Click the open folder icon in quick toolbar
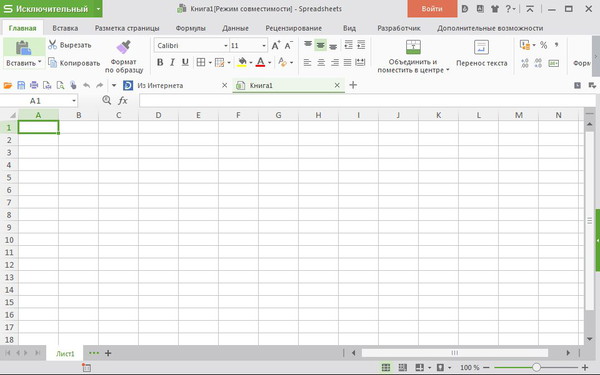600x375 pixels. pos(8,85)
